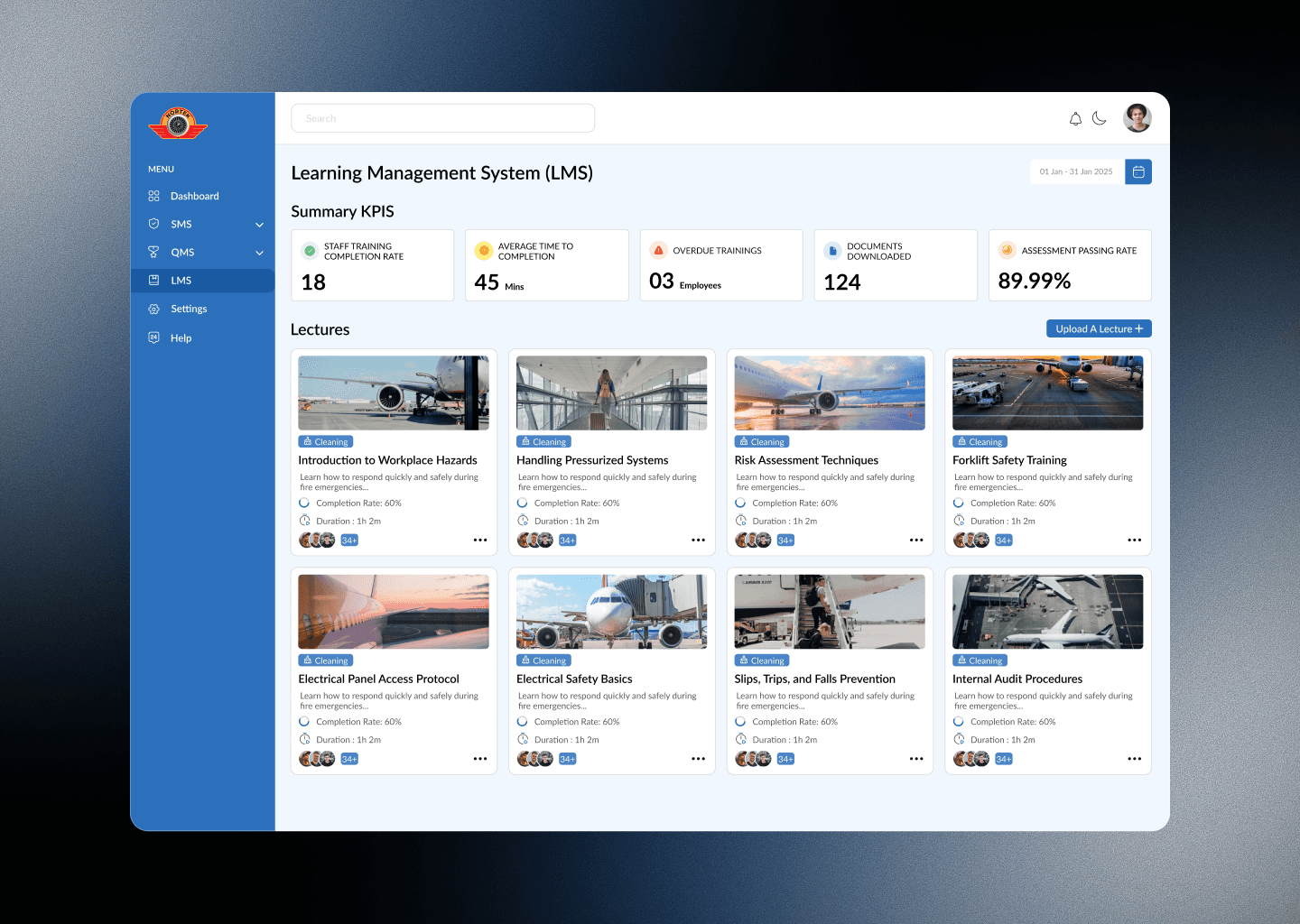
Task: Click the Assessment Passing Rate icon
Action: pyautogui.click(x=1007, y=251)
